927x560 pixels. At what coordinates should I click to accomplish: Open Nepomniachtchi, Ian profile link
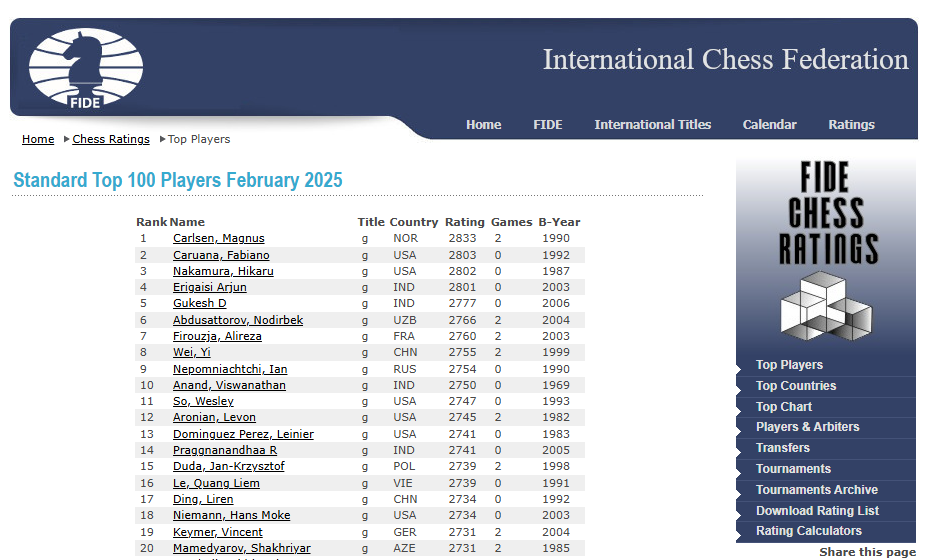[230, 369]
